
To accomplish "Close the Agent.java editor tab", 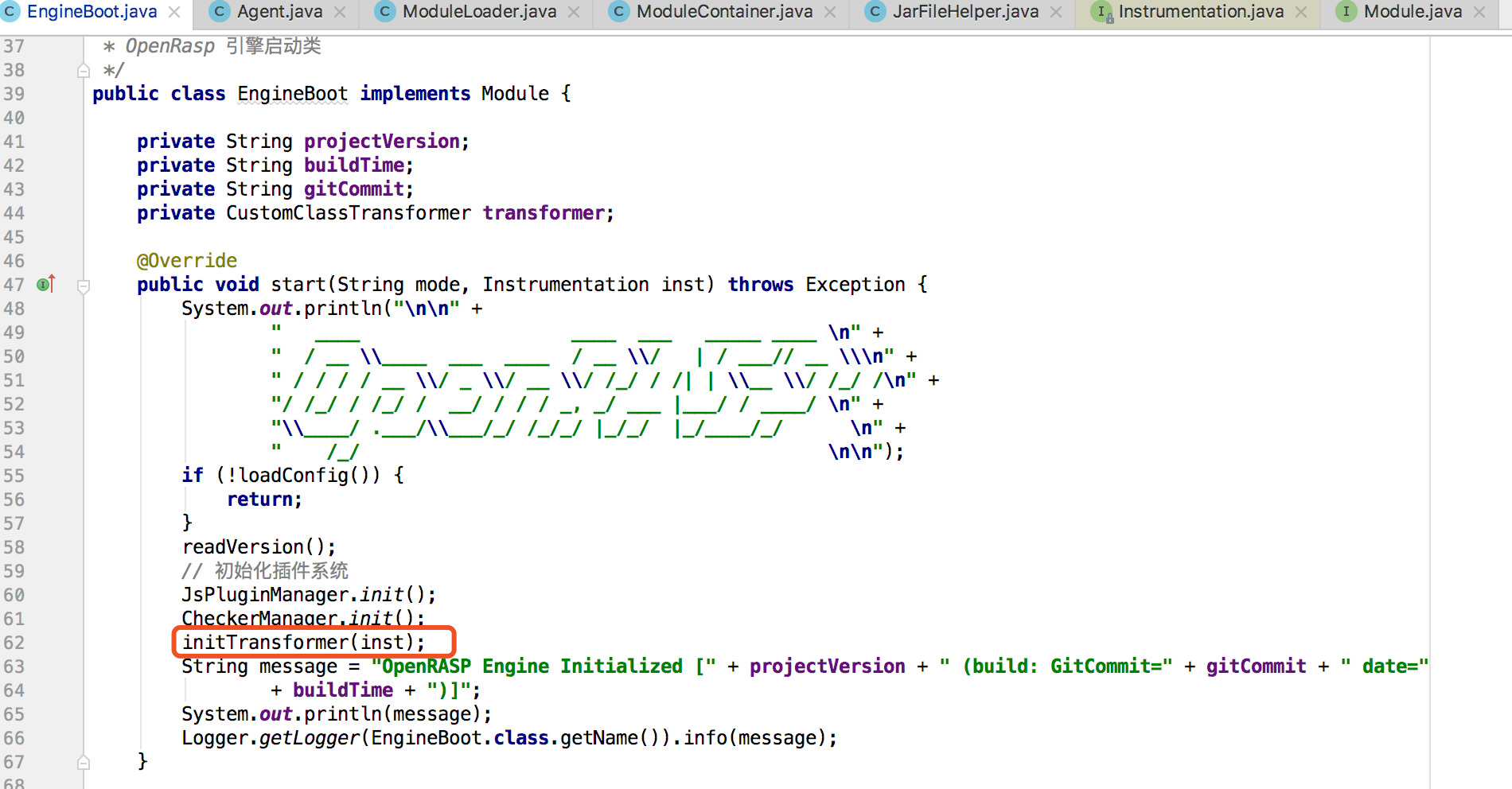I will (x=340, y=12).
